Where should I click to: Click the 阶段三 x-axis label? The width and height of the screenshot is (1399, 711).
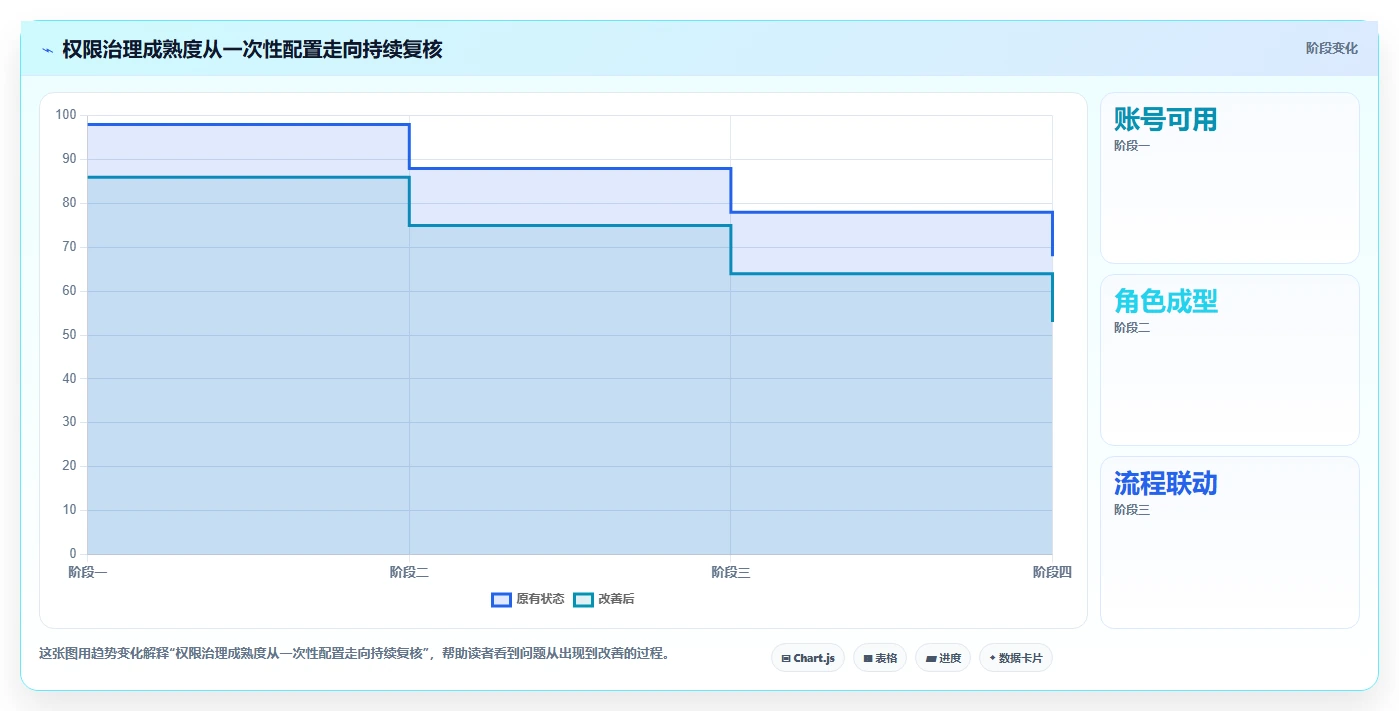point(731,572)
